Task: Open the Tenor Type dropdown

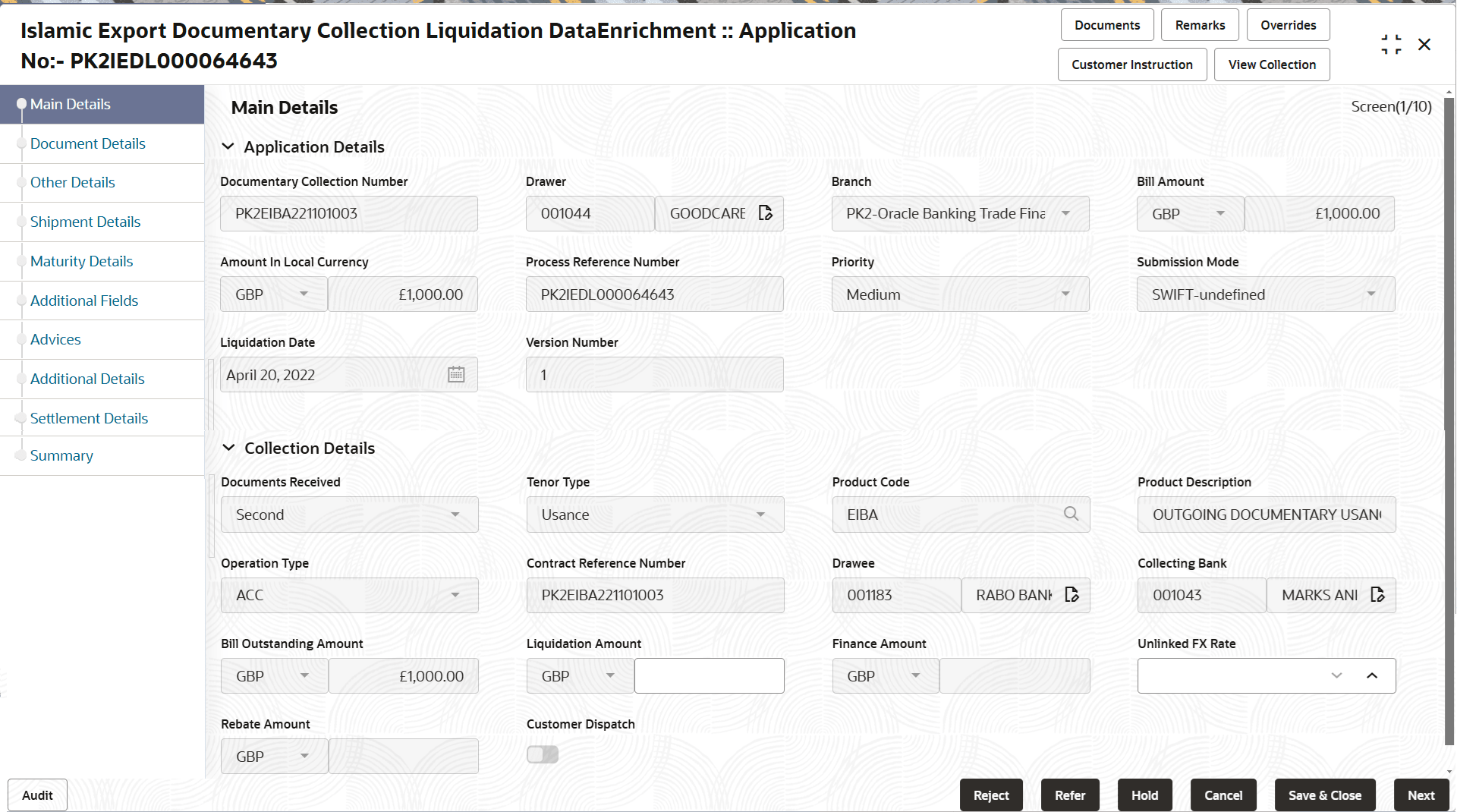Action: click(x=760, y=514)
